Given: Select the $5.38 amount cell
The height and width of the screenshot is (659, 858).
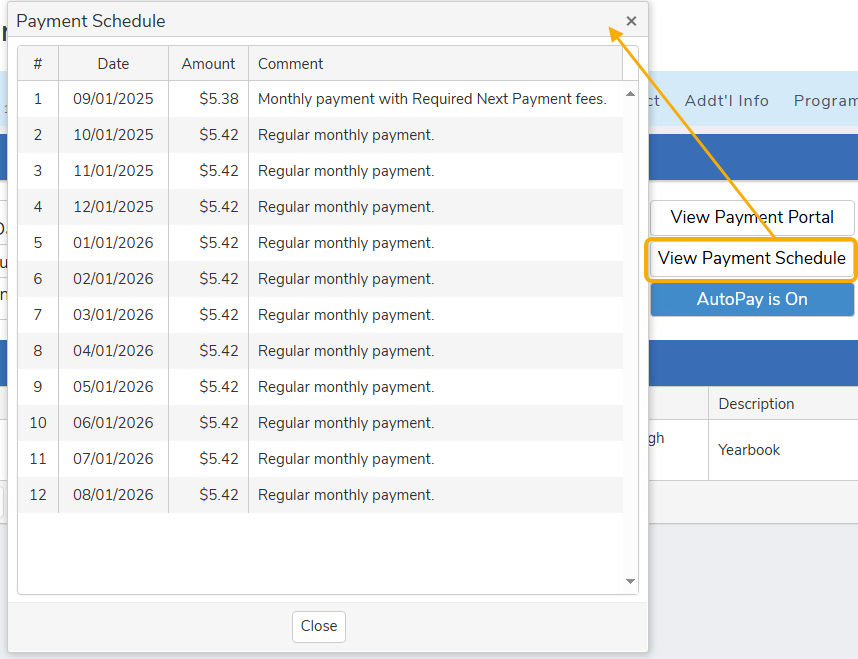Looking at the screenshot, I should 208,99.
